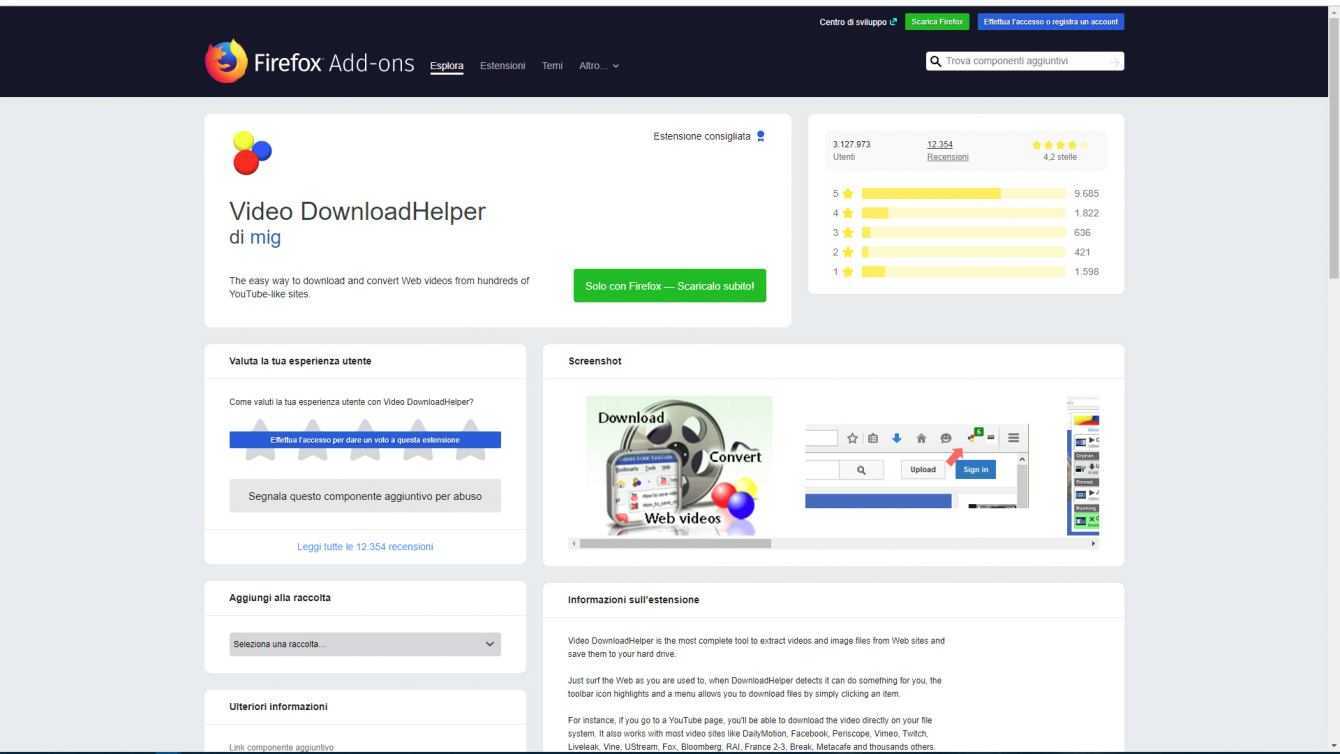The image size is (1340, 754).
Task: Open the mig author link
Action: coord(265,238)
